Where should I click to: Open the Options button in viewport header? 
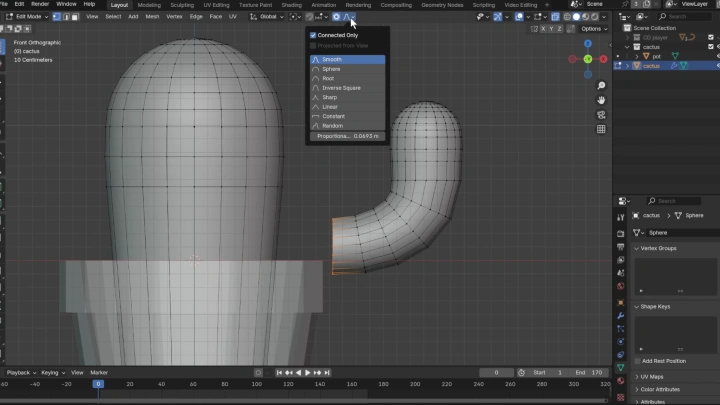pos(593,29)
